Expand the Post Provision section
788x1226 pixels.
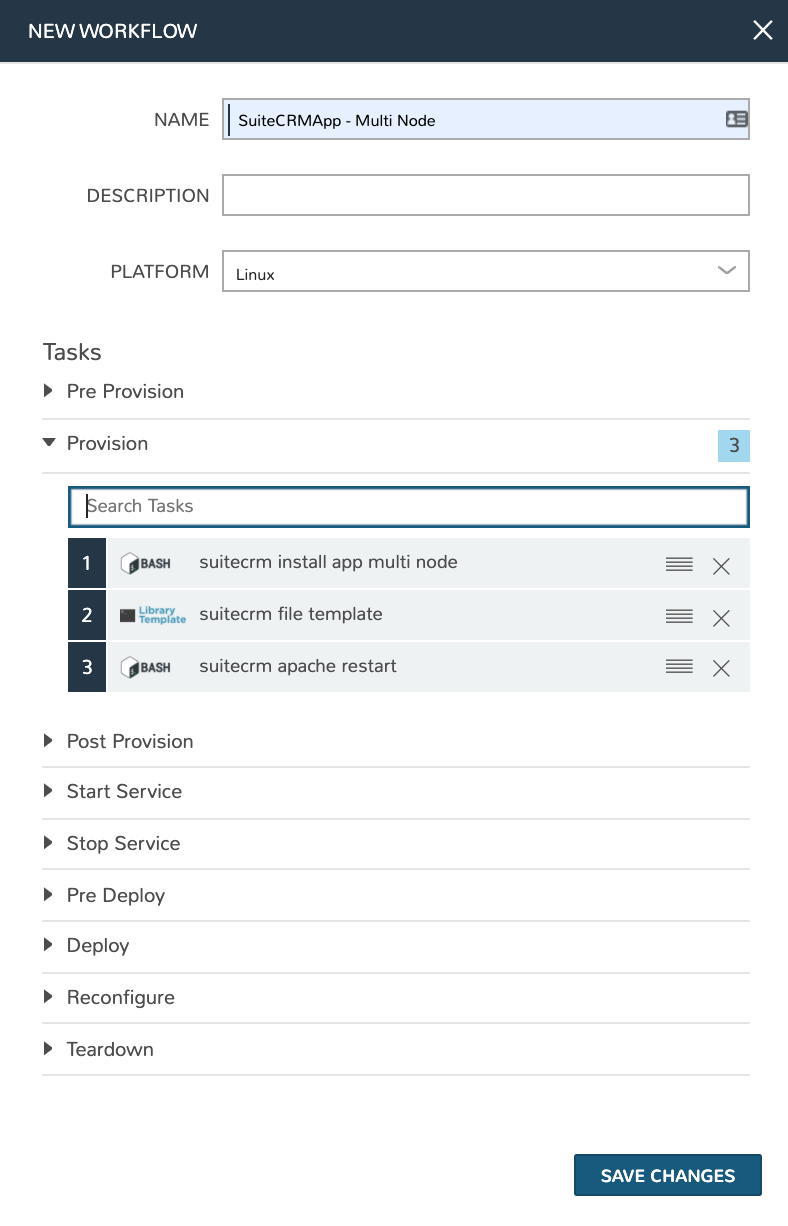pyautogui.click(x=130, y=741)
